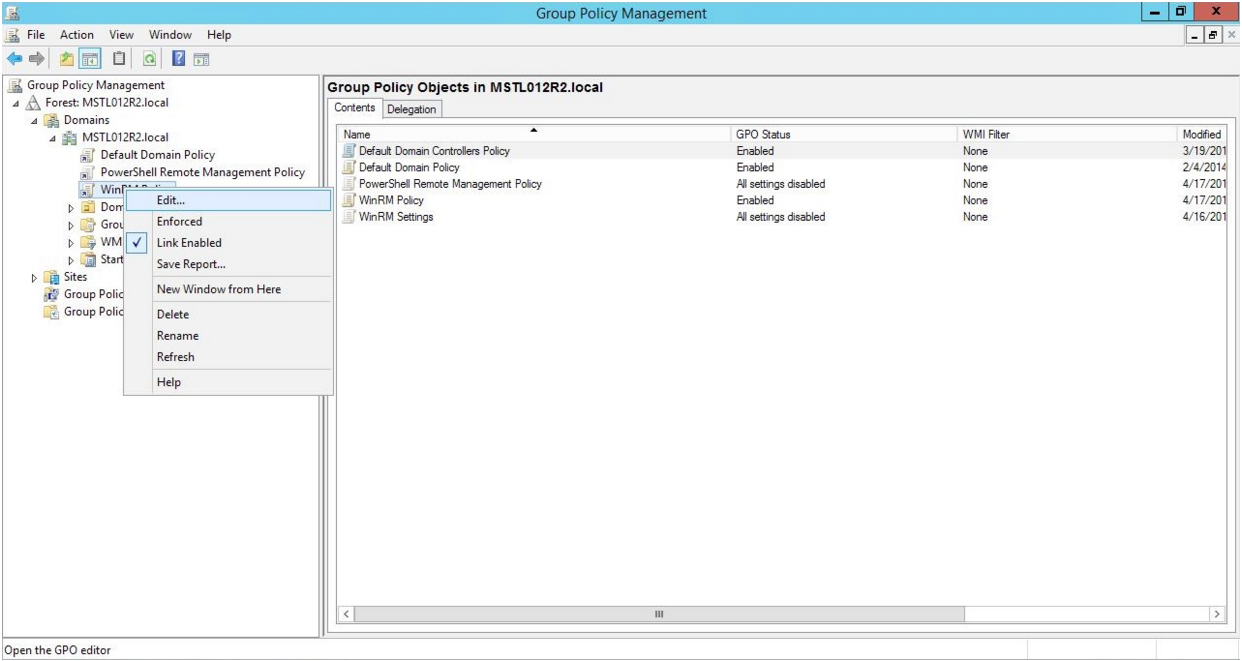1242x661 pixels.
Task: Open the Action menu
Action: 76,36
